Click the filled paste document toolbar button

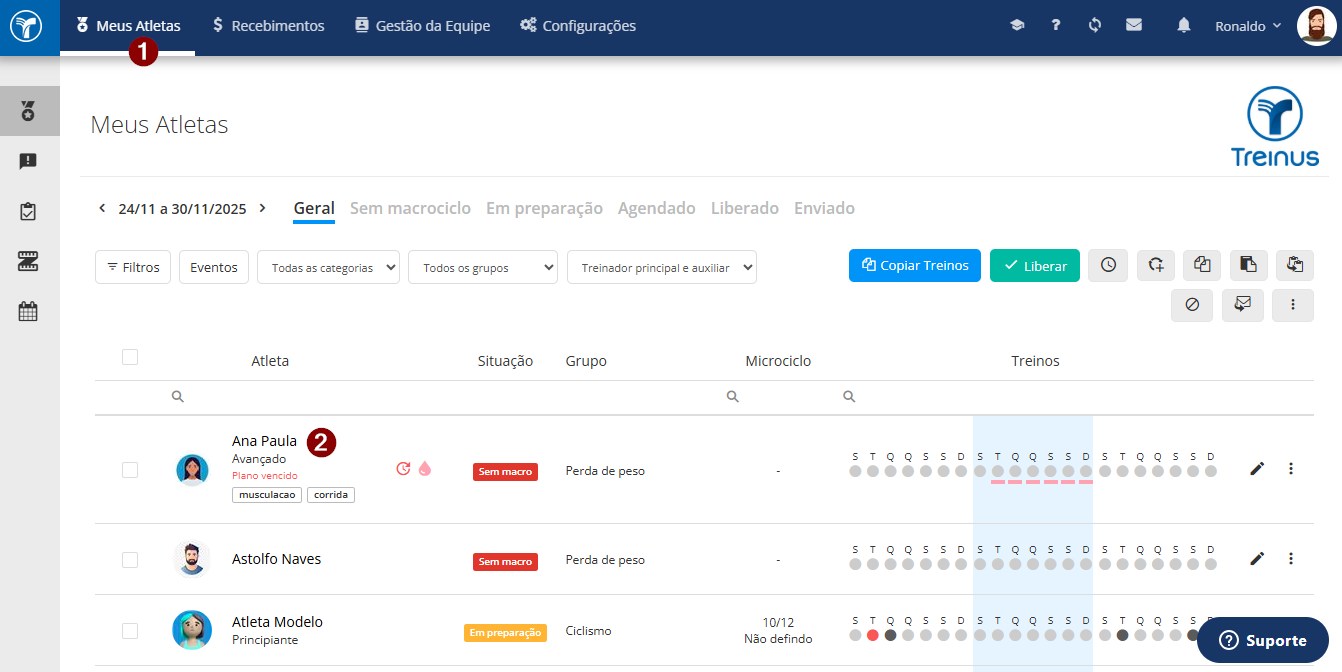[x=1249, y=265]
